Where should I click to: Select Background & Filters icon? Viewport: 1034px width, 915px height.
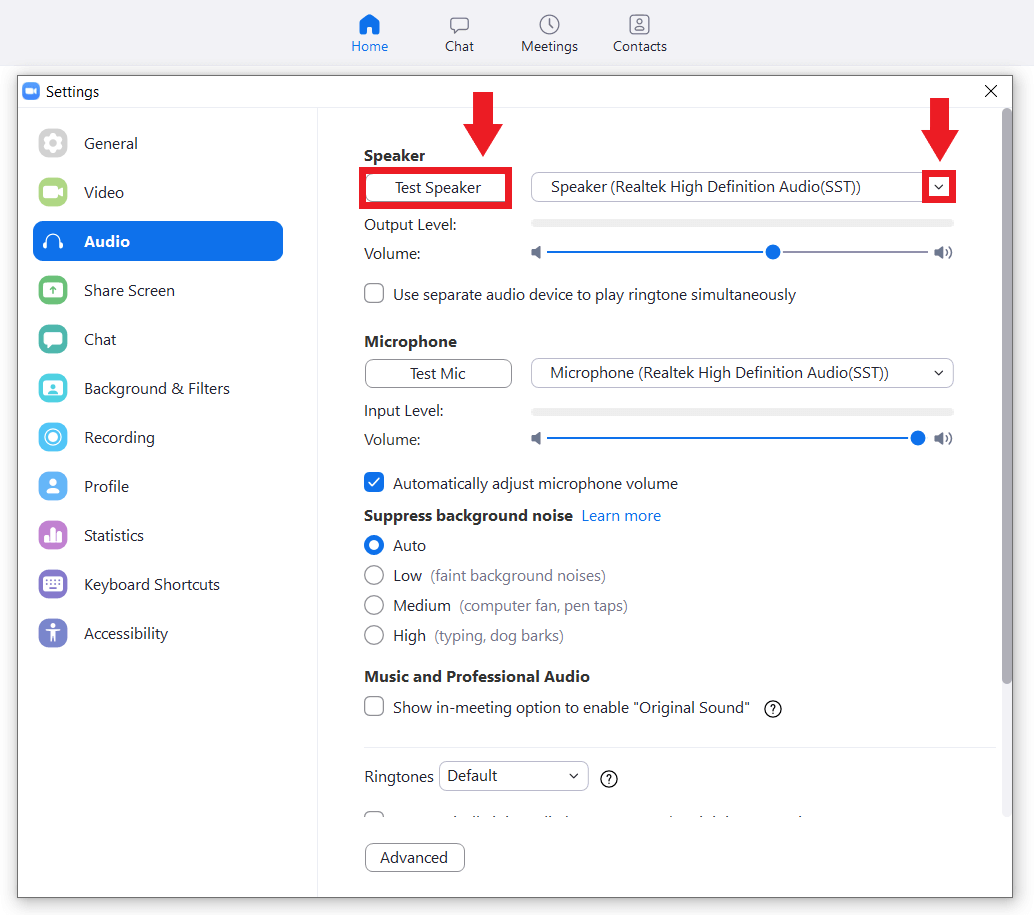pyautogui.click(x=52, y=388)
